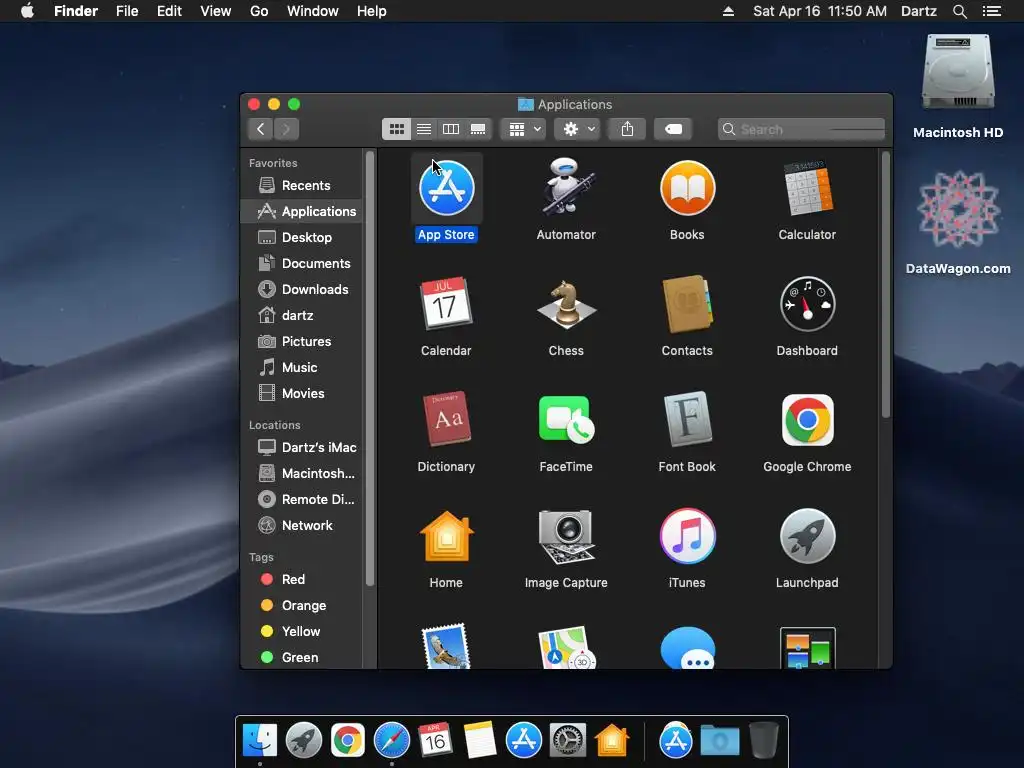Select Remote Disc location in sidebar
The width and height of the screenshot is (1024, 768).
[301, 500]
